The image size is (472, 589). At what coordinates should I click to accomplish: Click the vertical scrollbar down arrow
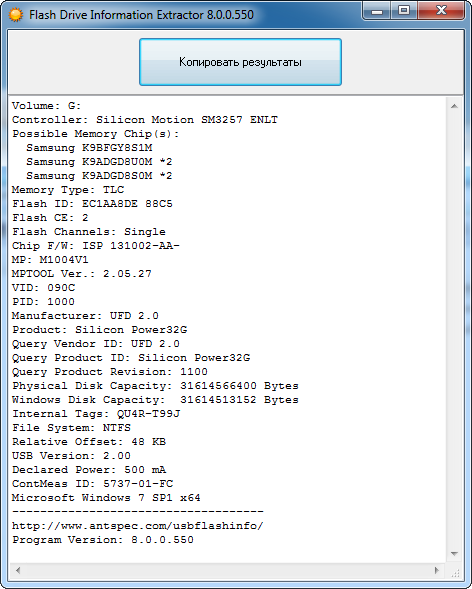(x=454, y=554)
